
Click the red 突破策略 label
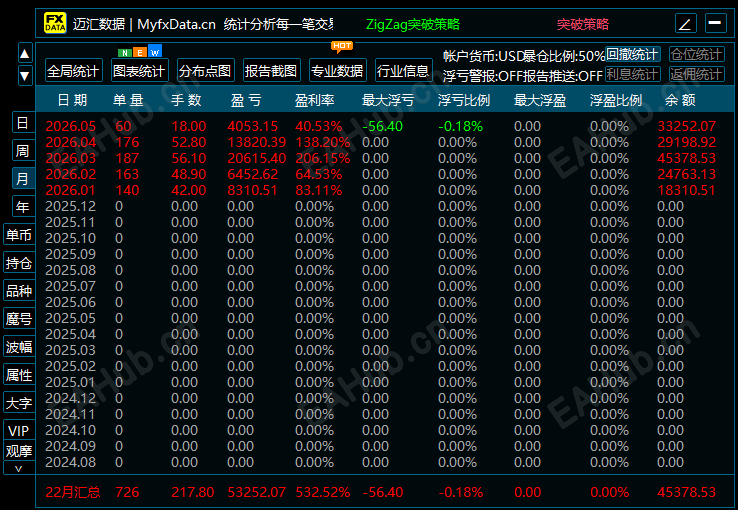click(583, 24)
